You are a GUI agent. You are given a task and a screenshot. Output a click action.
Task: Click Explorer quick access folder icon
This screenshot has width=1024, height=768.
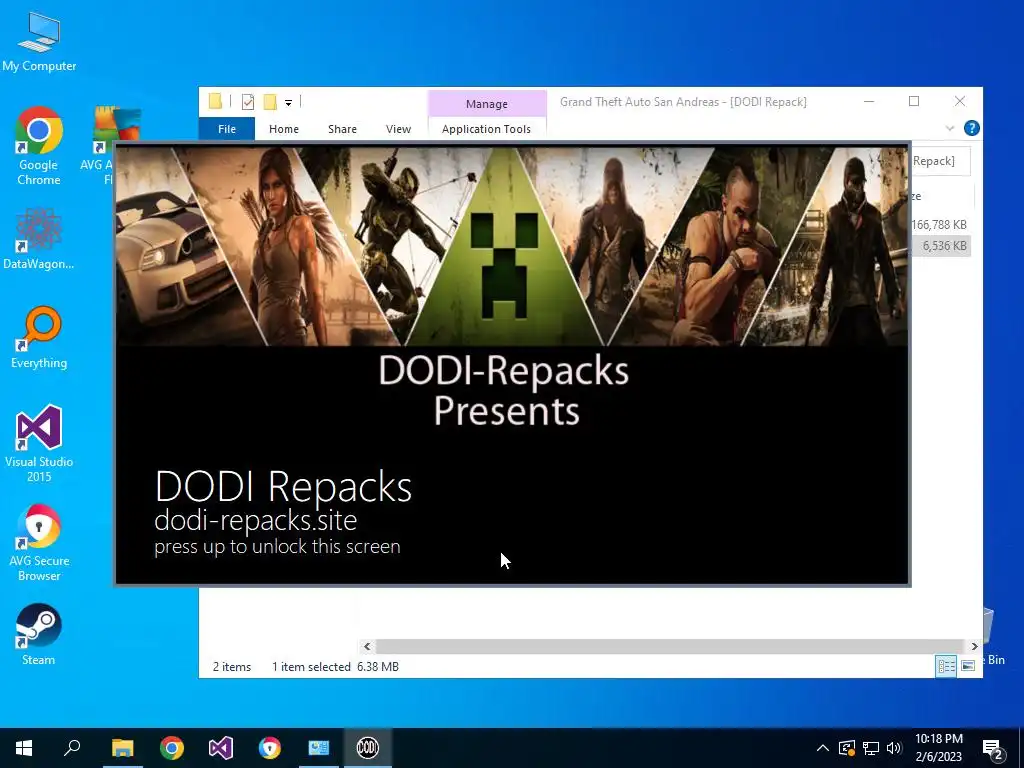pos(216,101)
